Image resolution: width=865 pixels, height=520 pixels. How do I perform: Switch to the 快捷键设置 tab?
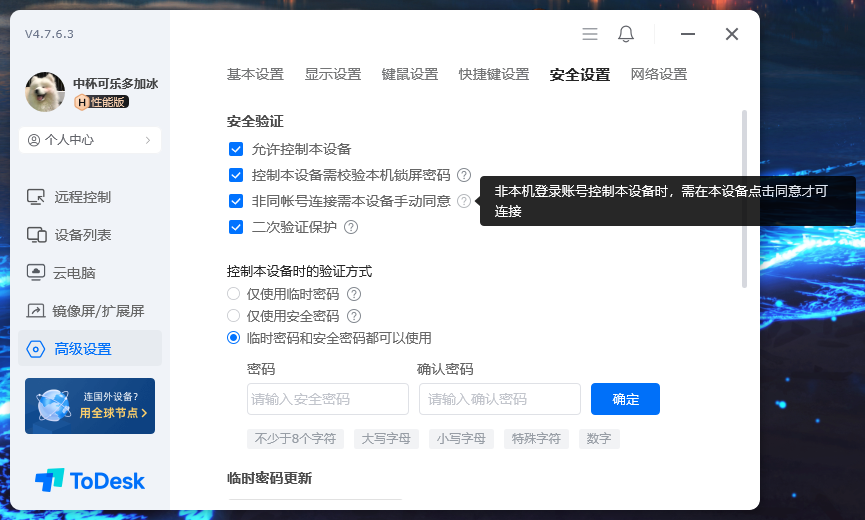[x=494, y=74]
